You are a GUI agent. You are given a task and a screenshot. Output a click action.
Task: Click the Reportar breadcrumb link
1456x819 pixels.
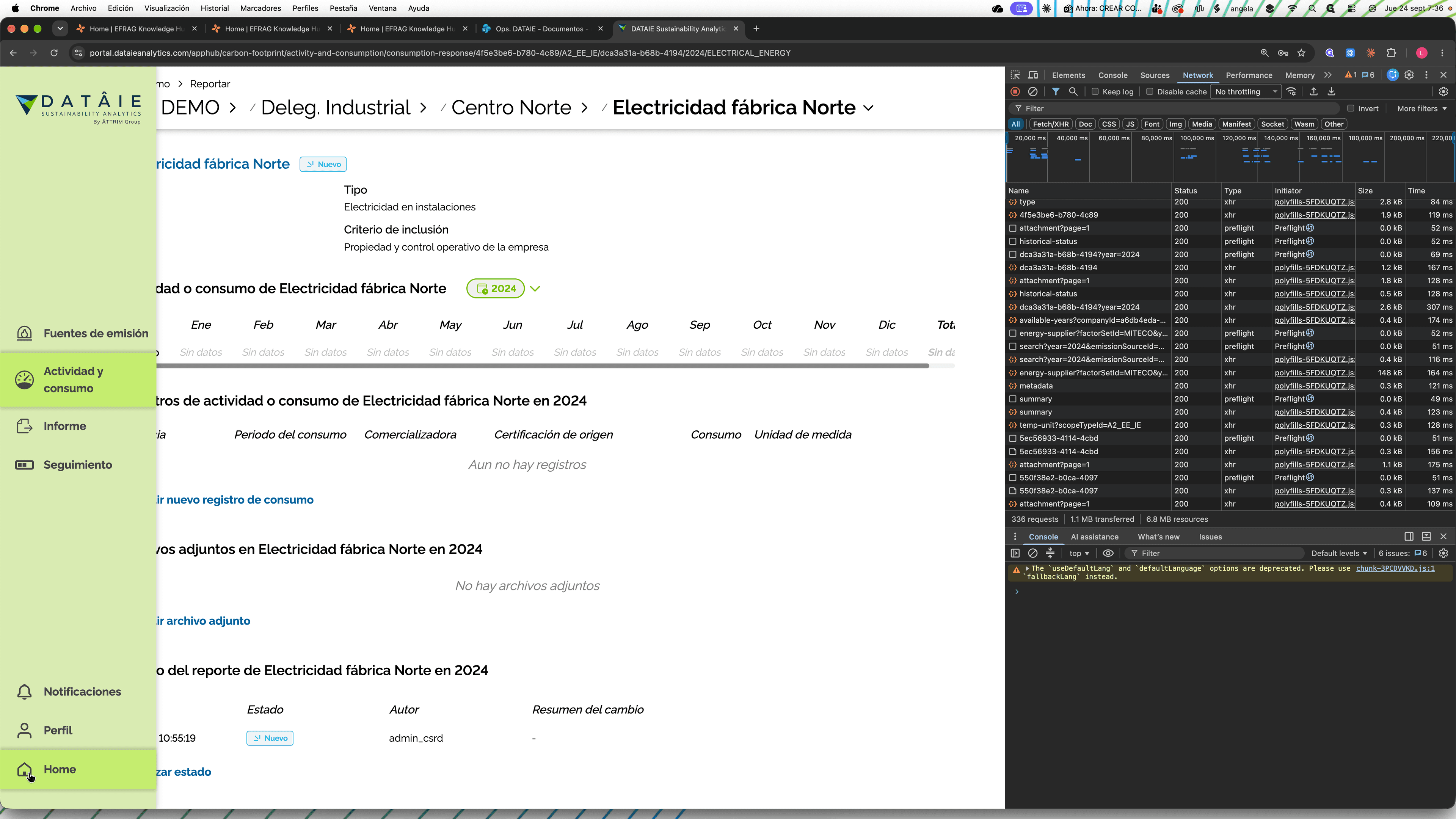210,84
